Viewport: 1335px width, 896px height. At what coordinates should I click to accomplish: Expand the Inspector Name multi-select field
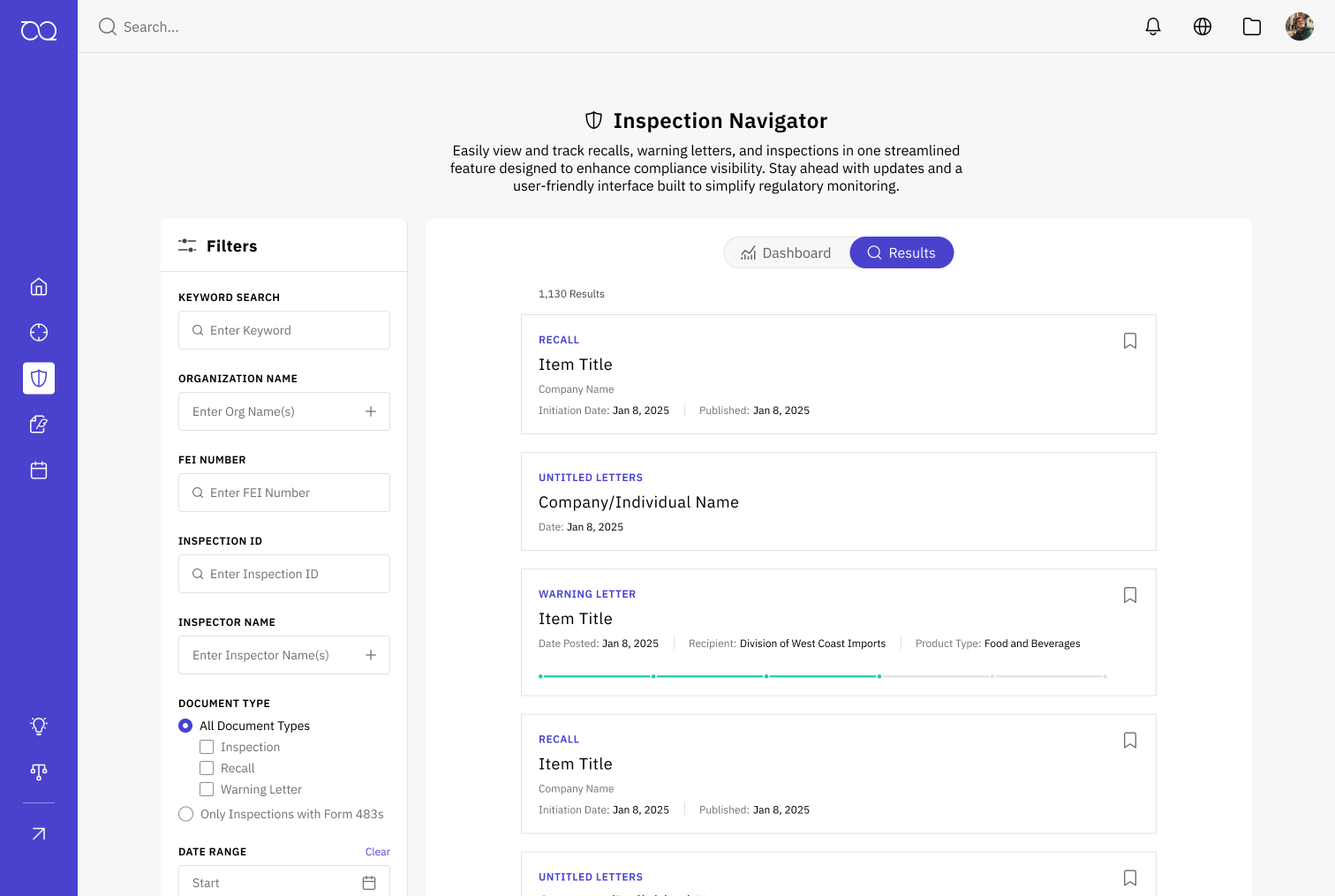[371, 654]
